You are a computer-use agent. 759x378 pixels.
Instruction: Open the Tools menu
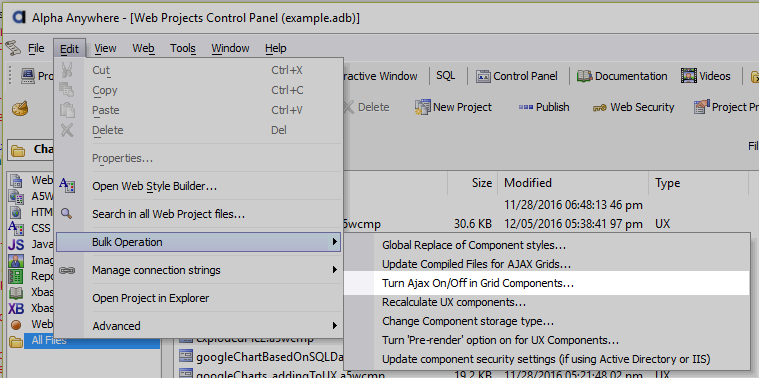click(x=182, y=48)
